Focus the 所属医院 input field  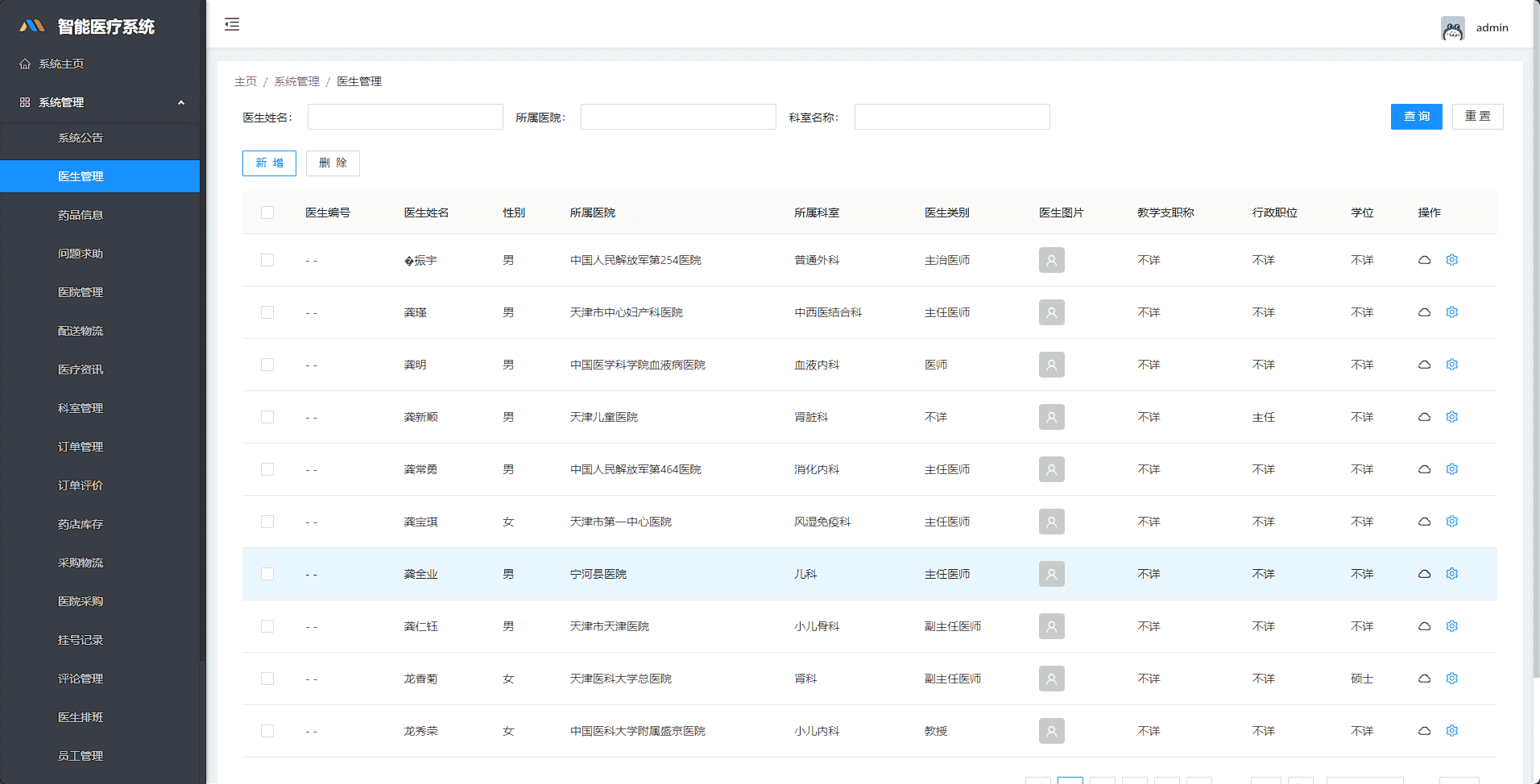[678, 117]
